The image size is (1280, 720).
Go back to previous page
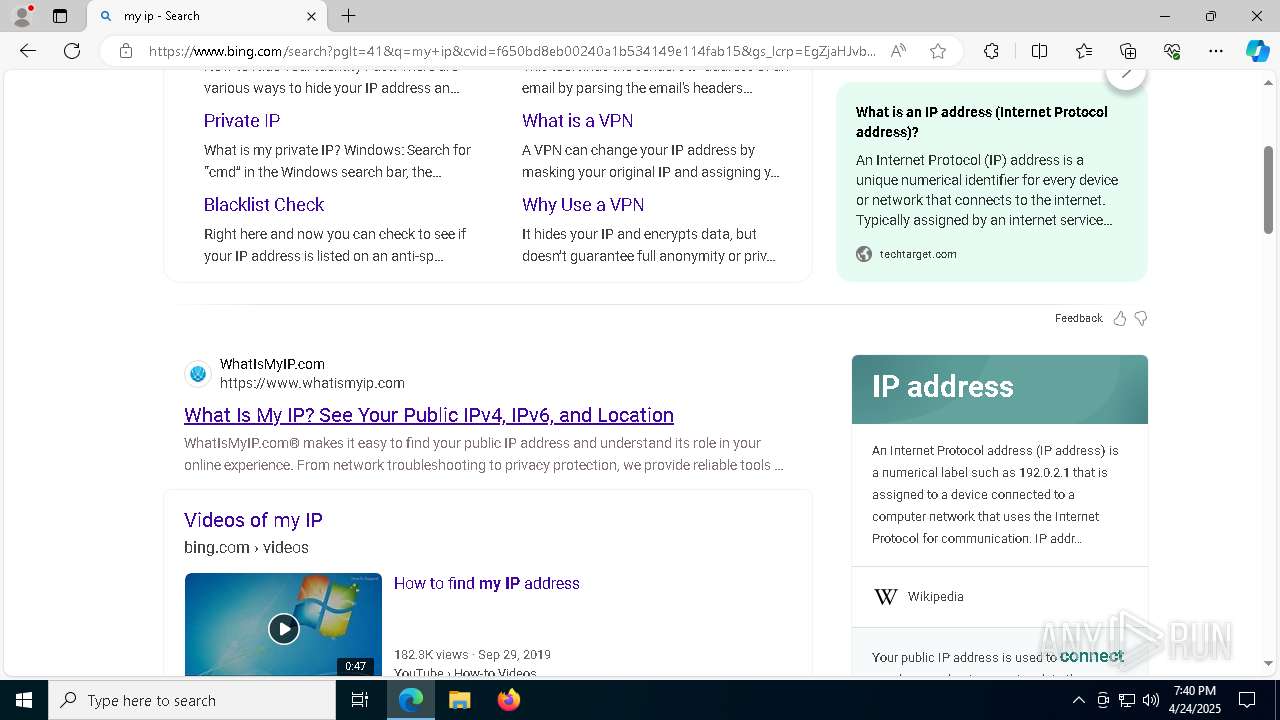click(27, 51)
